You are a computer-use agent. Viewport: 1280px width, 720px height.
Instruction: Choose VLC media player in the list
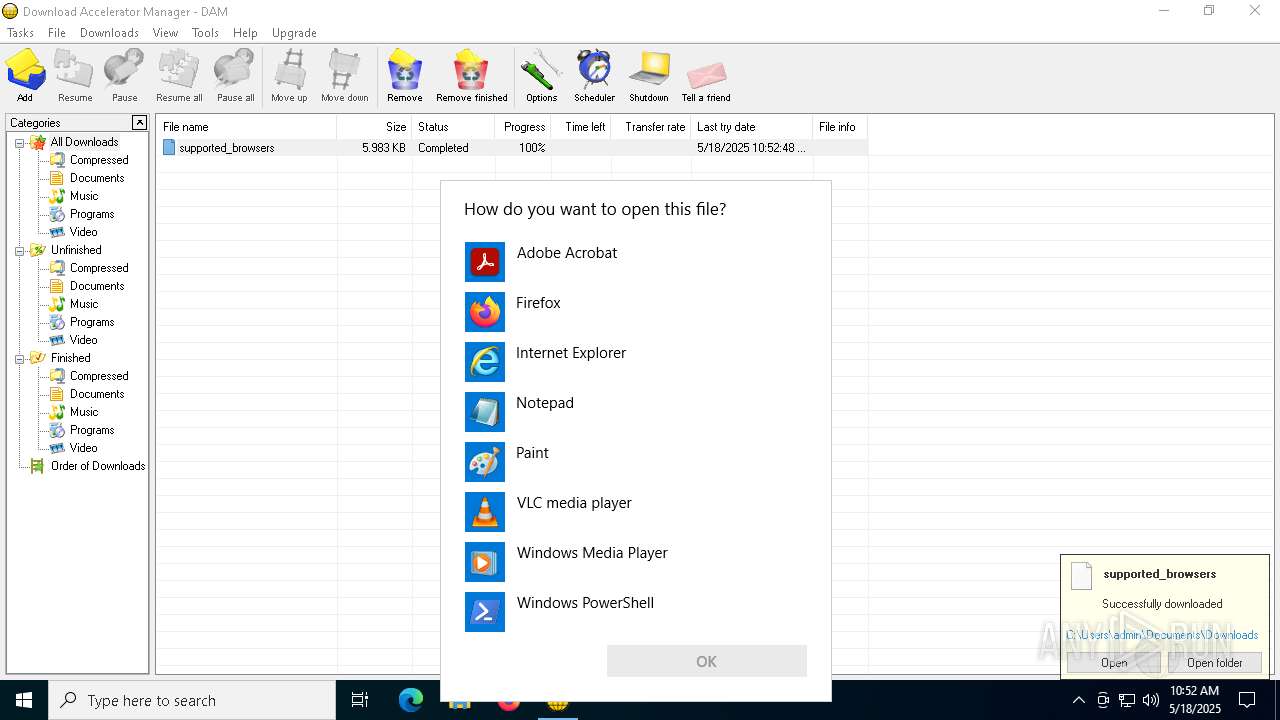point(636,512)
